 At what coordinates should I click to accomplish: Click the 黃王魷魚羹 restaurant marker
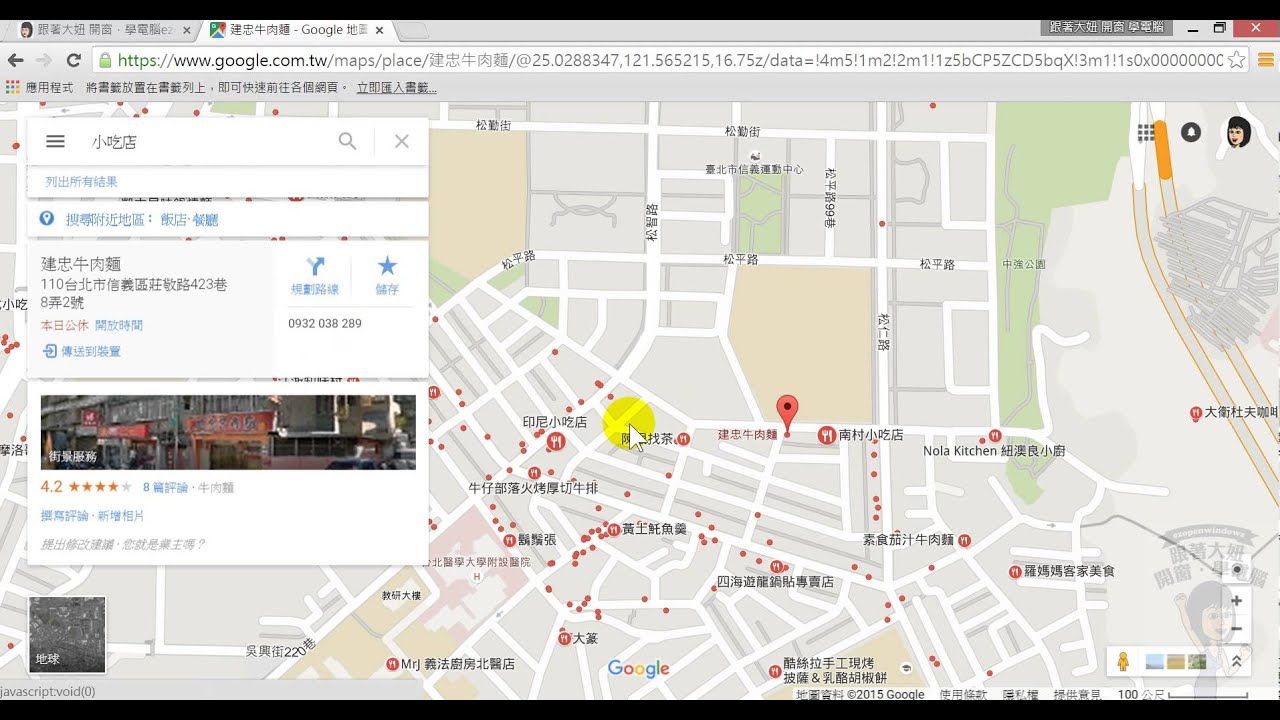coord(613,530)
